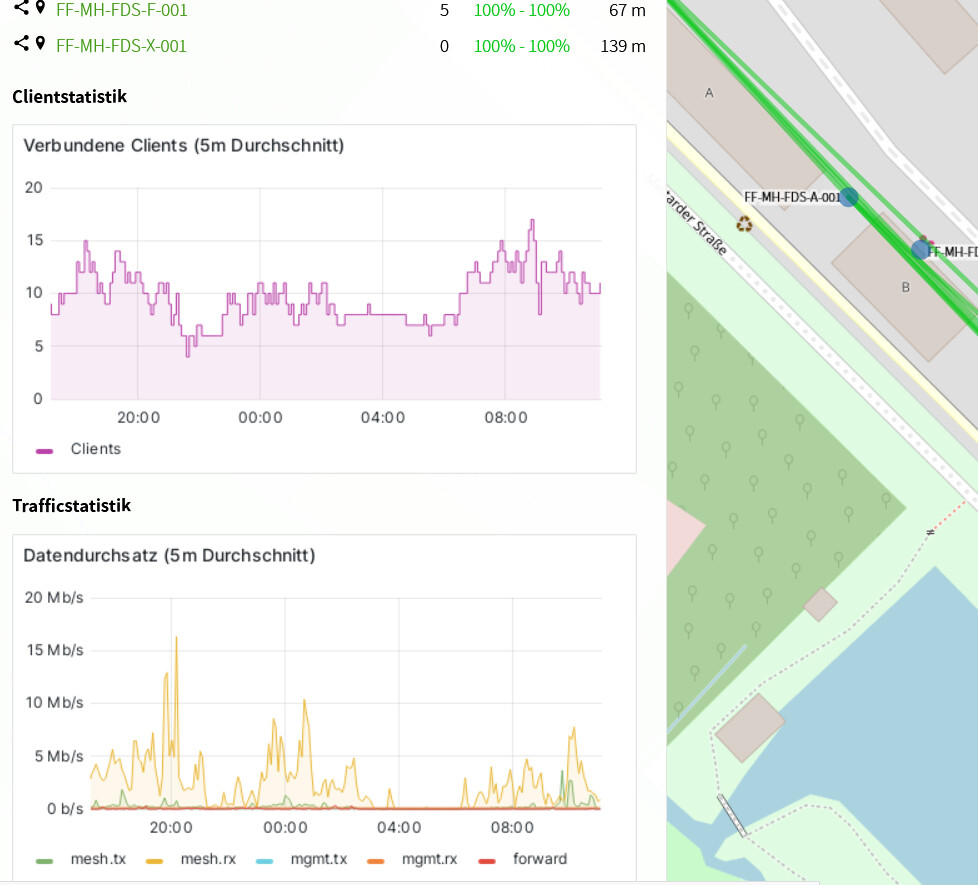
Task: Click the Datendurchsatz chart title
Action: [169, 555]
